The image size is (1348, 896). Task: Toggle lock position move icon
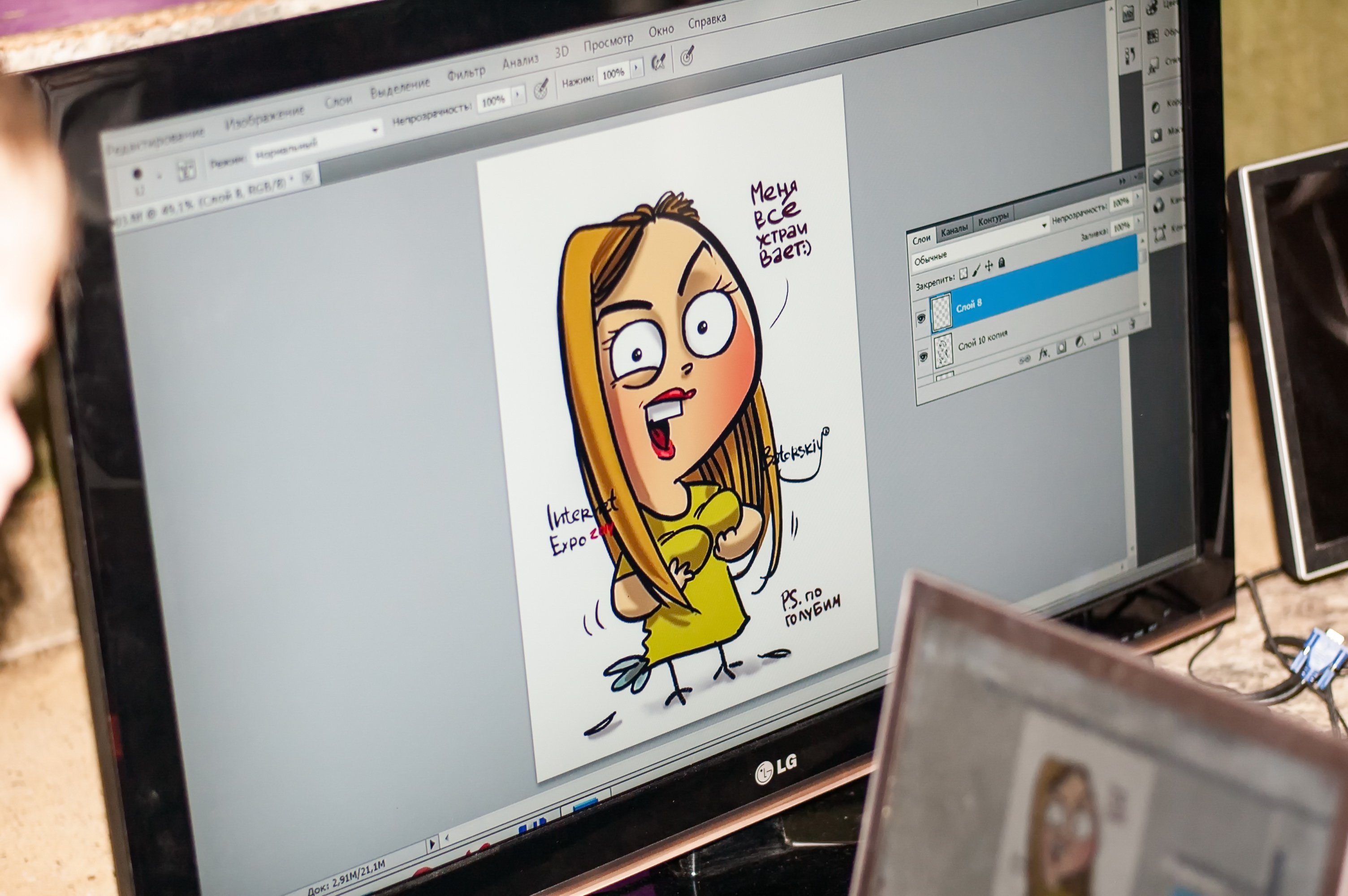tap(989, 266)
